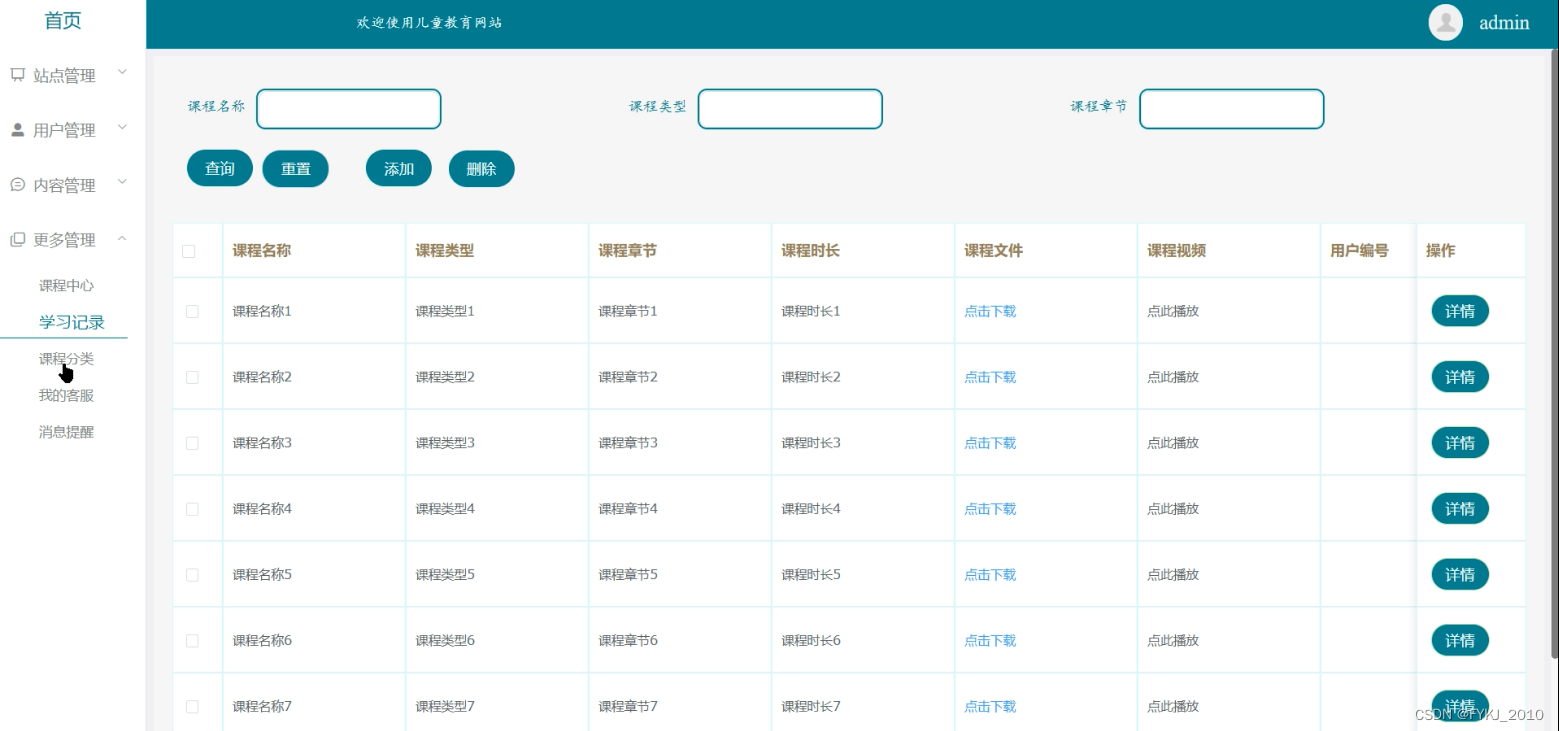This screenshot has width=1559, height=731.
Task: Click 点击下载 link in 课程名称6 row
Action: [x=990, y=641]
